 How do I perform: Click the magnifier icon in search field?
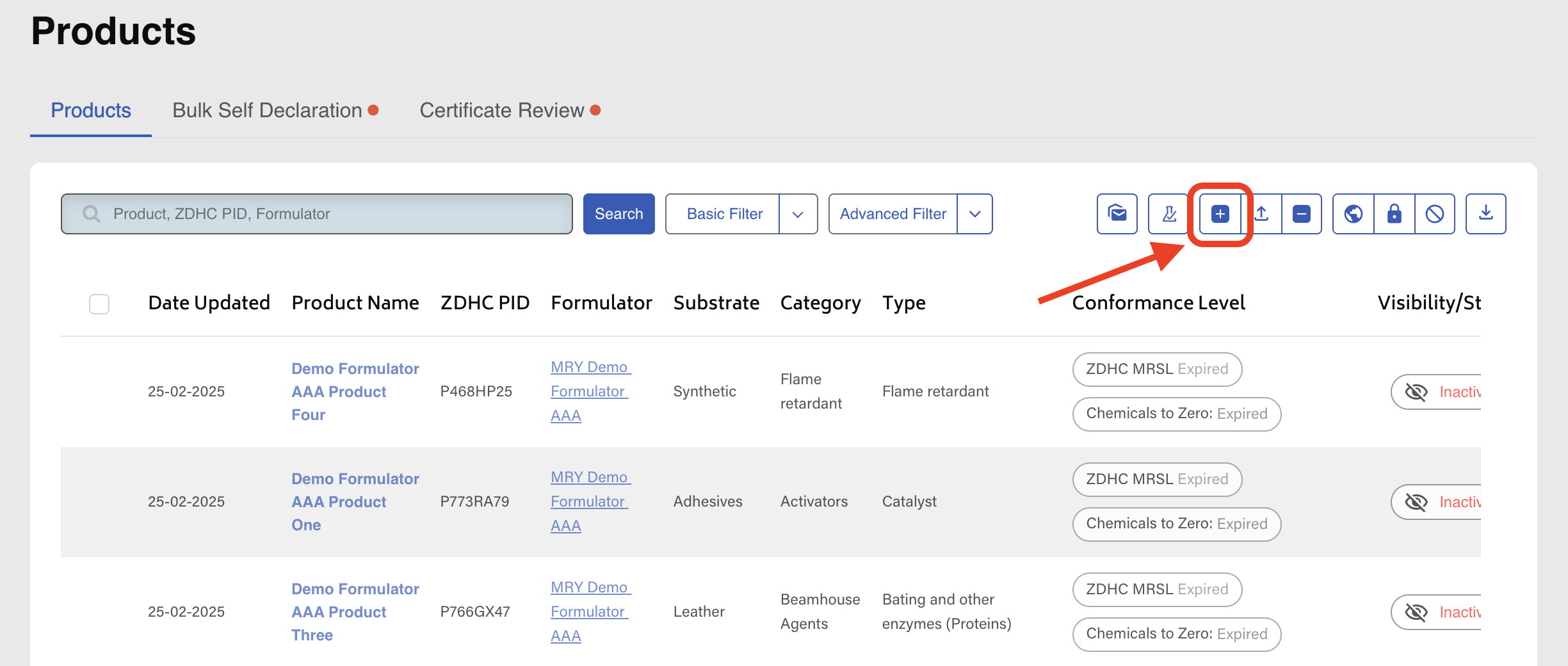(x=92, y=214)
